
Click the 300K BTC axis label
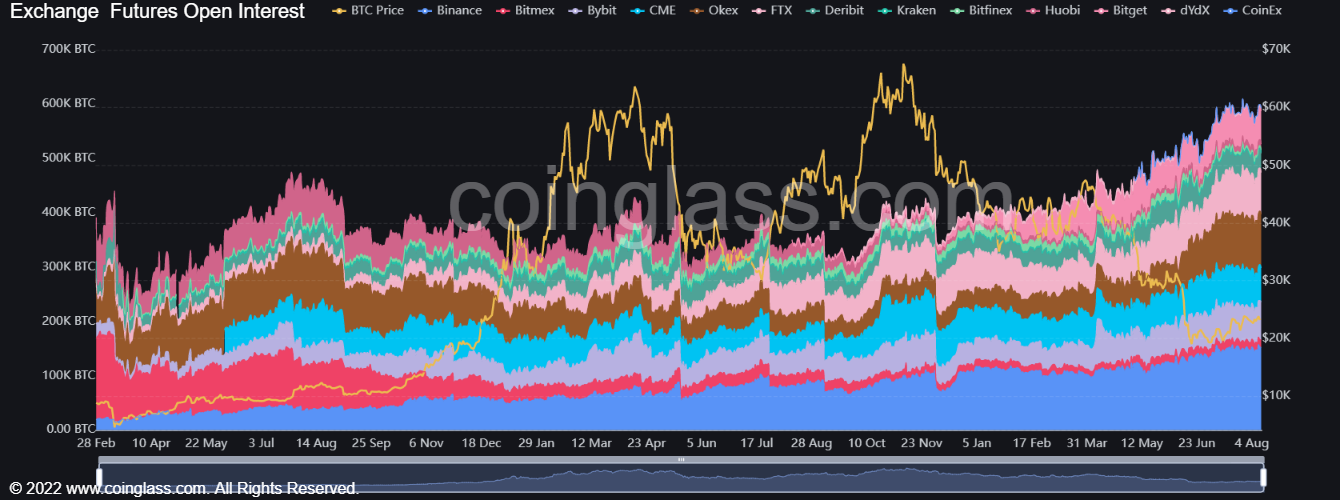pyautogui.click(x=69, y=266)
